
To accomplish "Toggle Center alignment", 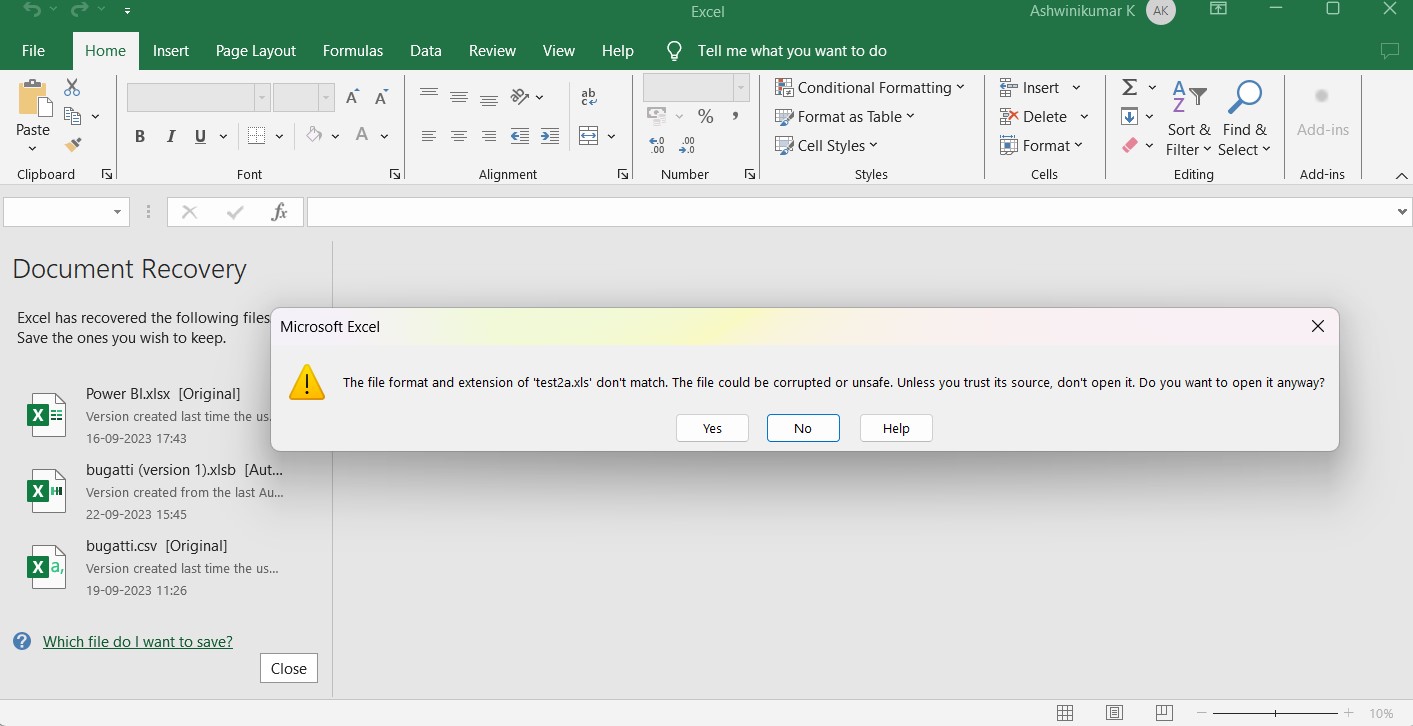I will pyautogui.click(x=459, y=136).
